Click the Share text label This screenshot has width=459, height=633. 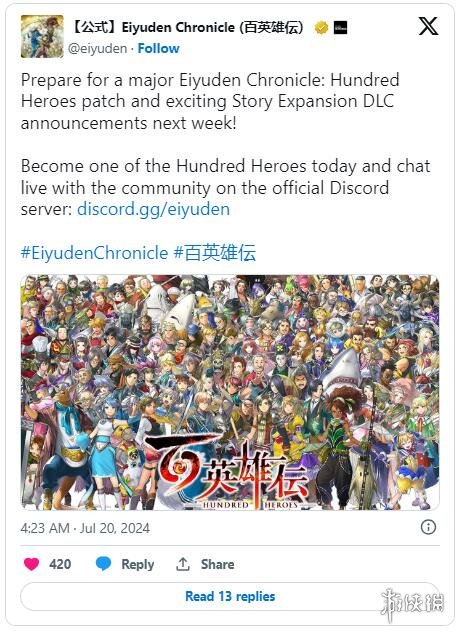point(218,564)
